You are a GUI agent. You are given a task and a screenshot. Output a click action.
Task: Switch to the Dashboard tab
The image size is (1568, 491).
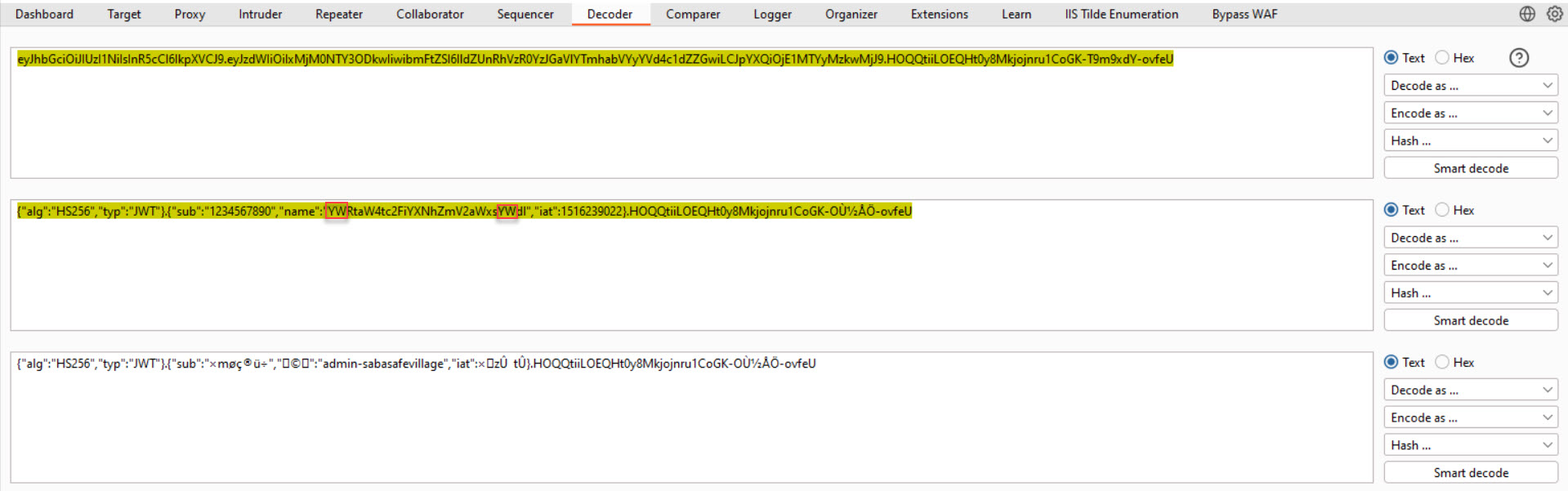(44, 14)
